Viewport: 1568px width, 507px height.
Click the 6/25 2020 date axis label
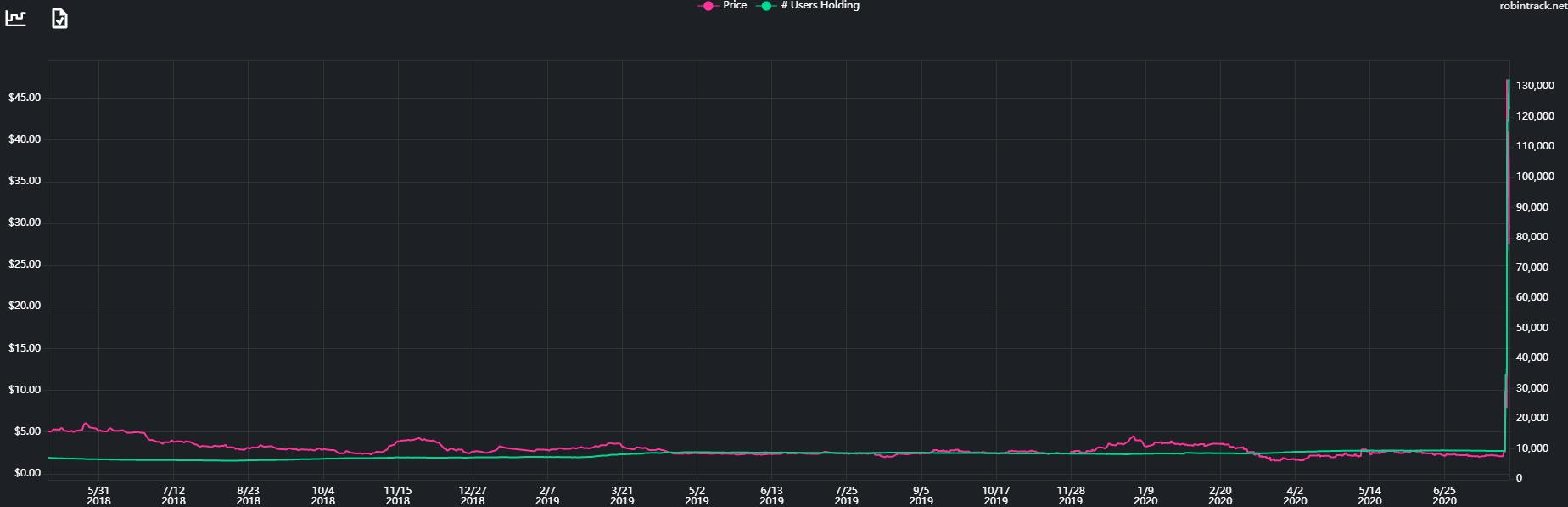pos(1444,495)
